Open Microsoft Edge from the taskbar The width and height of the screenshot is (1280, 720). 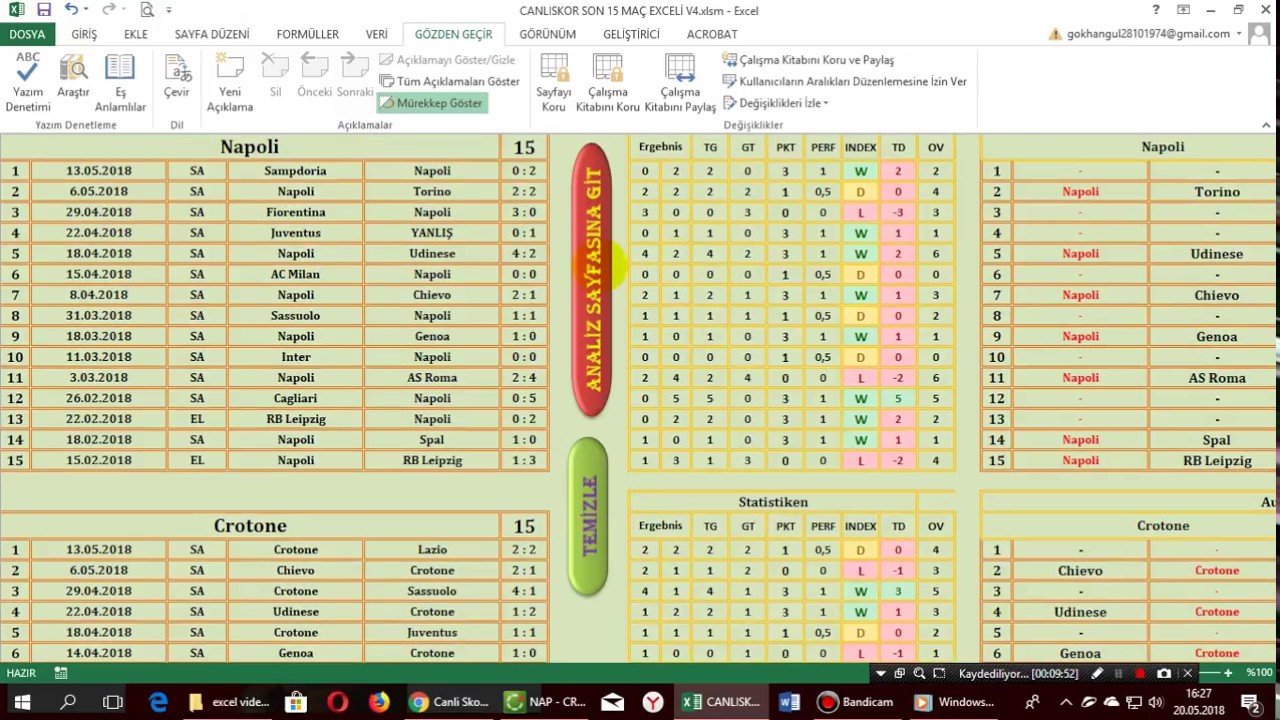pyautogui.click(x=158, y=702)
